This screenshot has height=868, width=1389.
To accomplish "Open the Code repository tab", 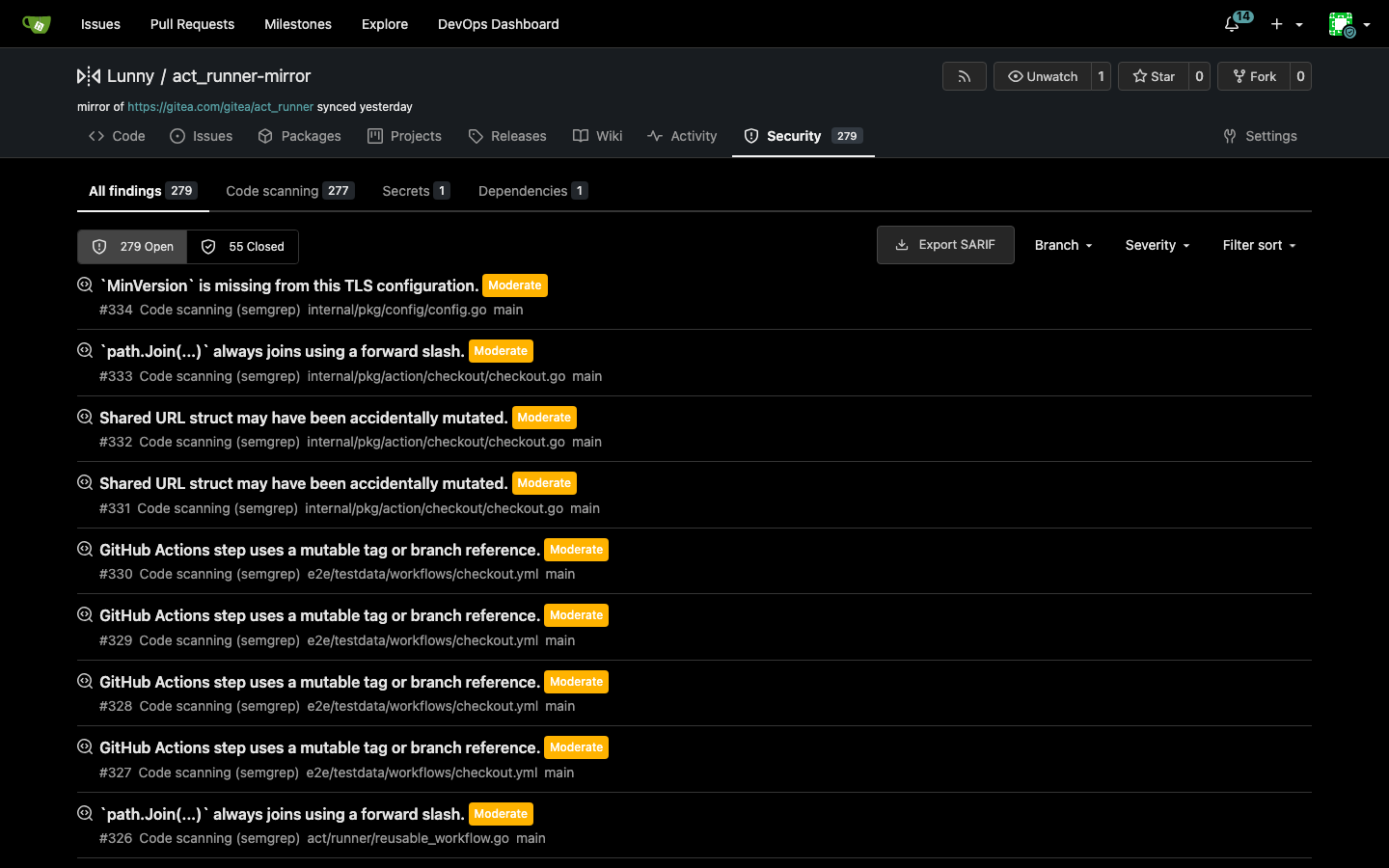I will 117,136.
